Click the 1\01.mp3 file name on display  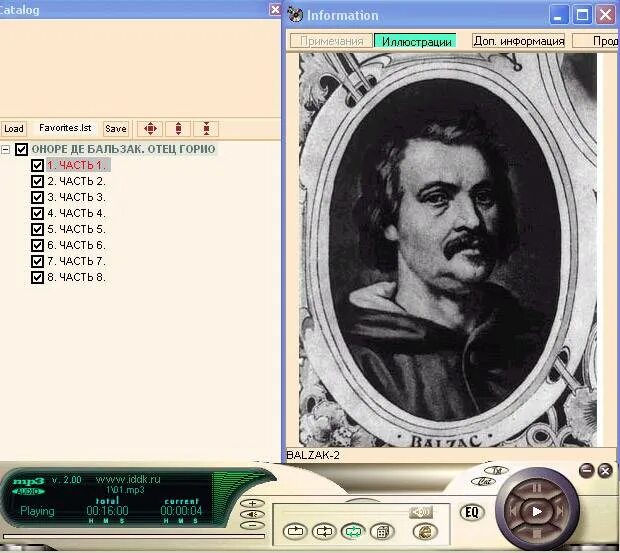pos(125,490)
